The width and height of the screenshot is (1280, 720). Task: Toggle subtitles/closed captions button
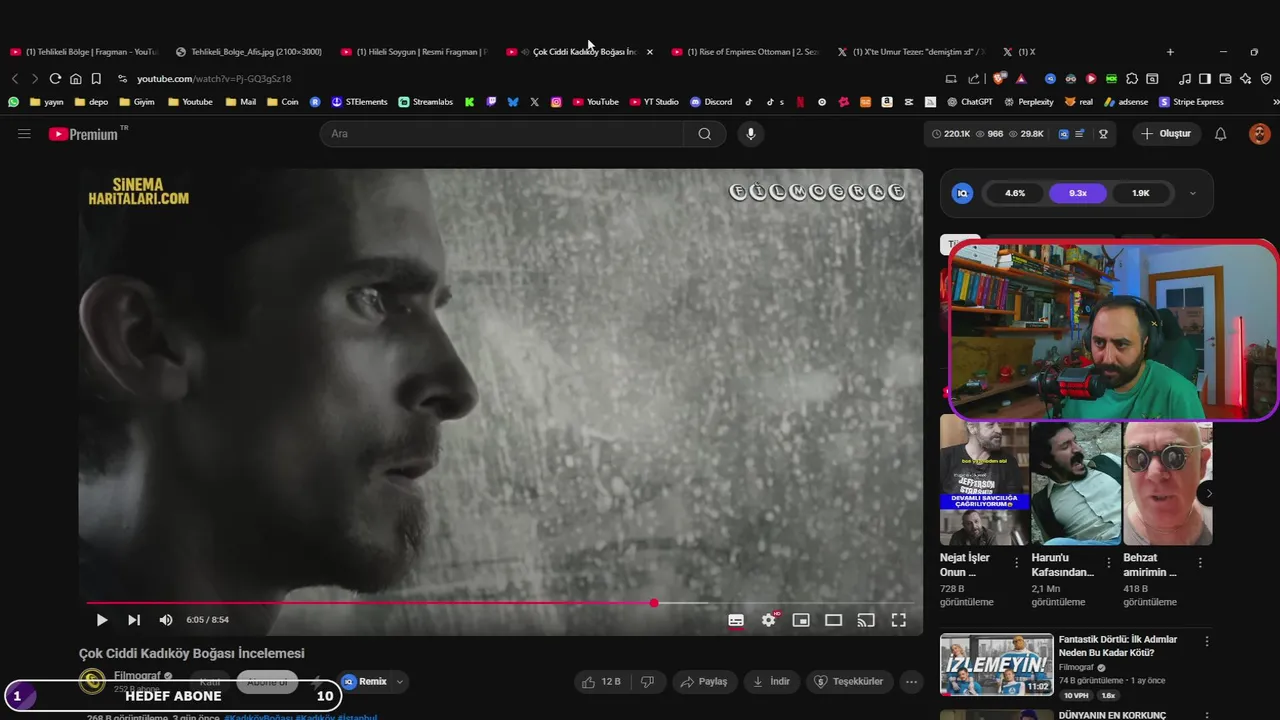(736, 620)
